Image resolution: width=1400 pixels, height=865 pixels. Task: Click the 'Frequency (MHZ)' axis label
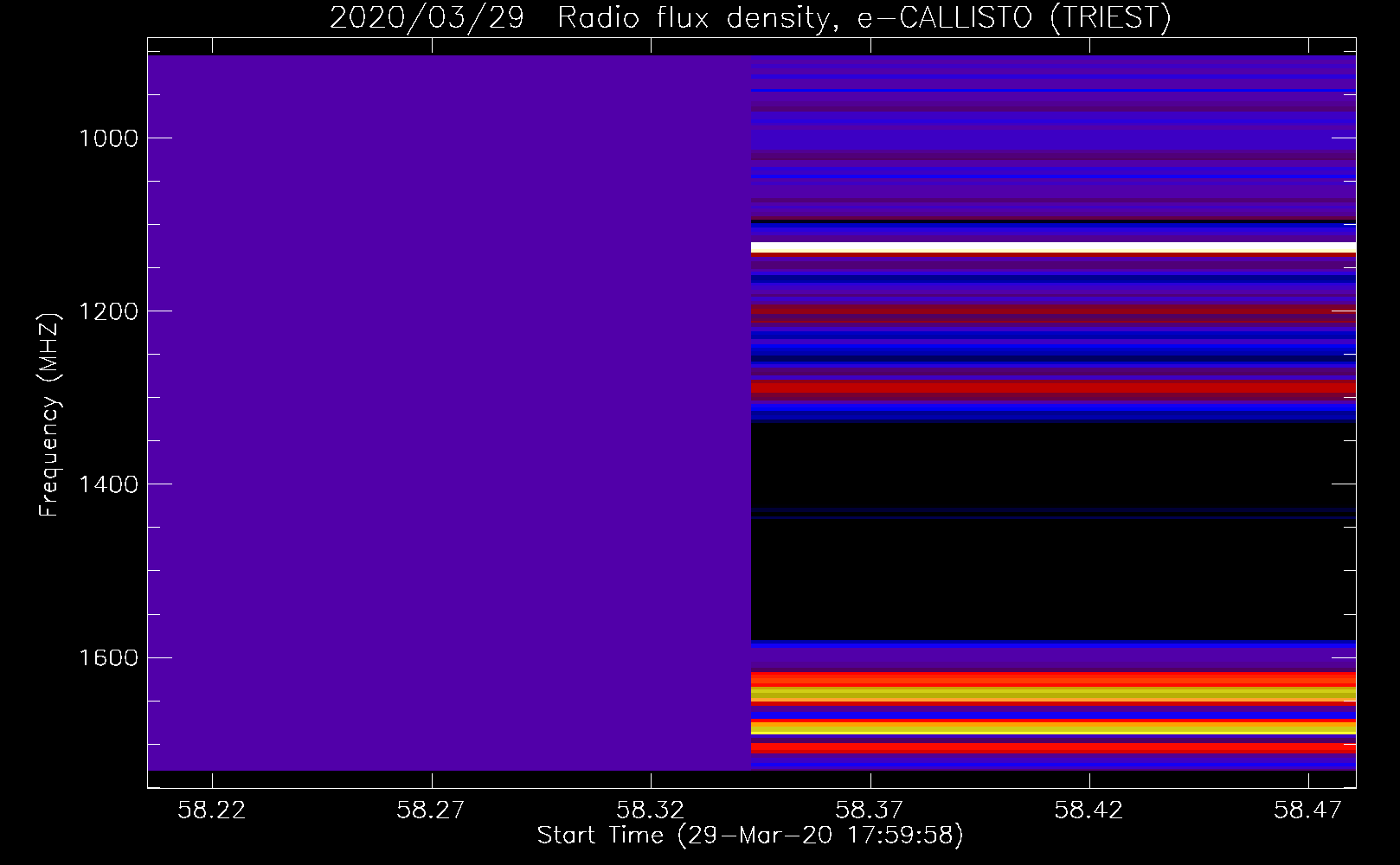[x=49, y=414]
